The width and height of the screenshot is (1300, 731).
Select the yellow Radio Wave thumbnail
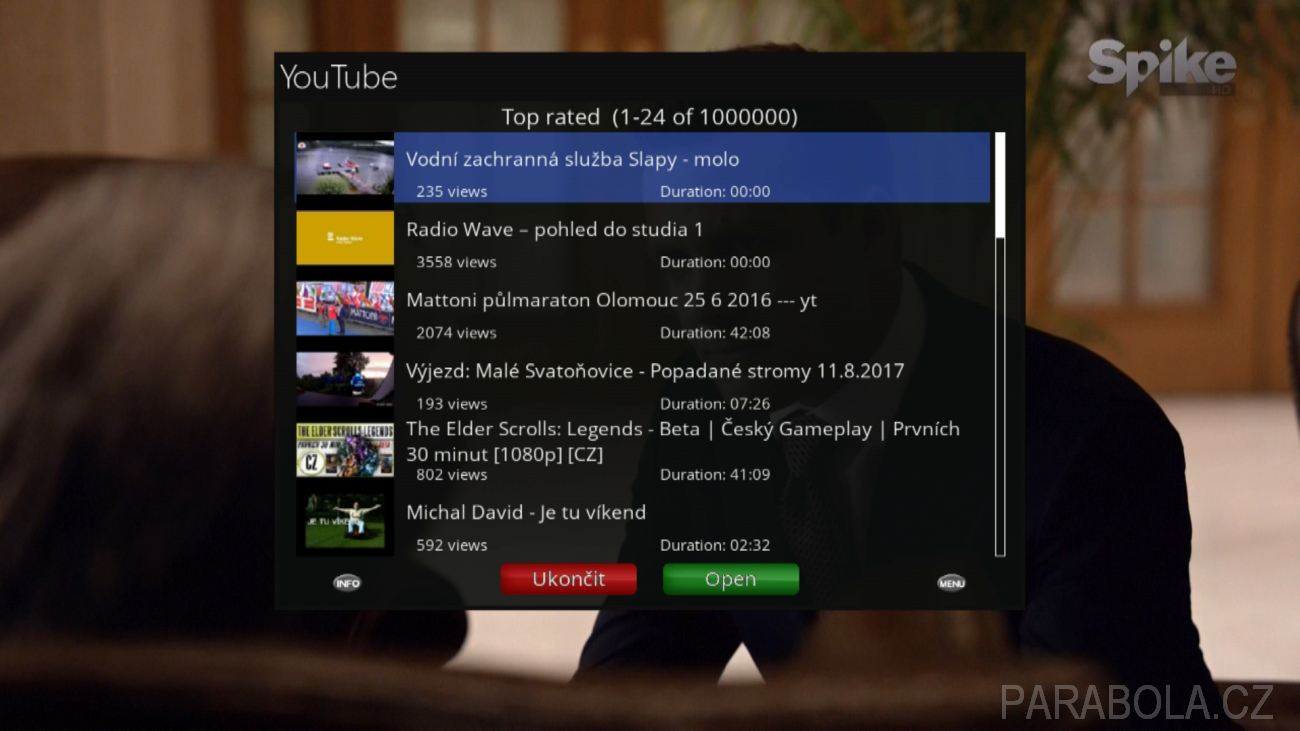(x=345, y=238)
